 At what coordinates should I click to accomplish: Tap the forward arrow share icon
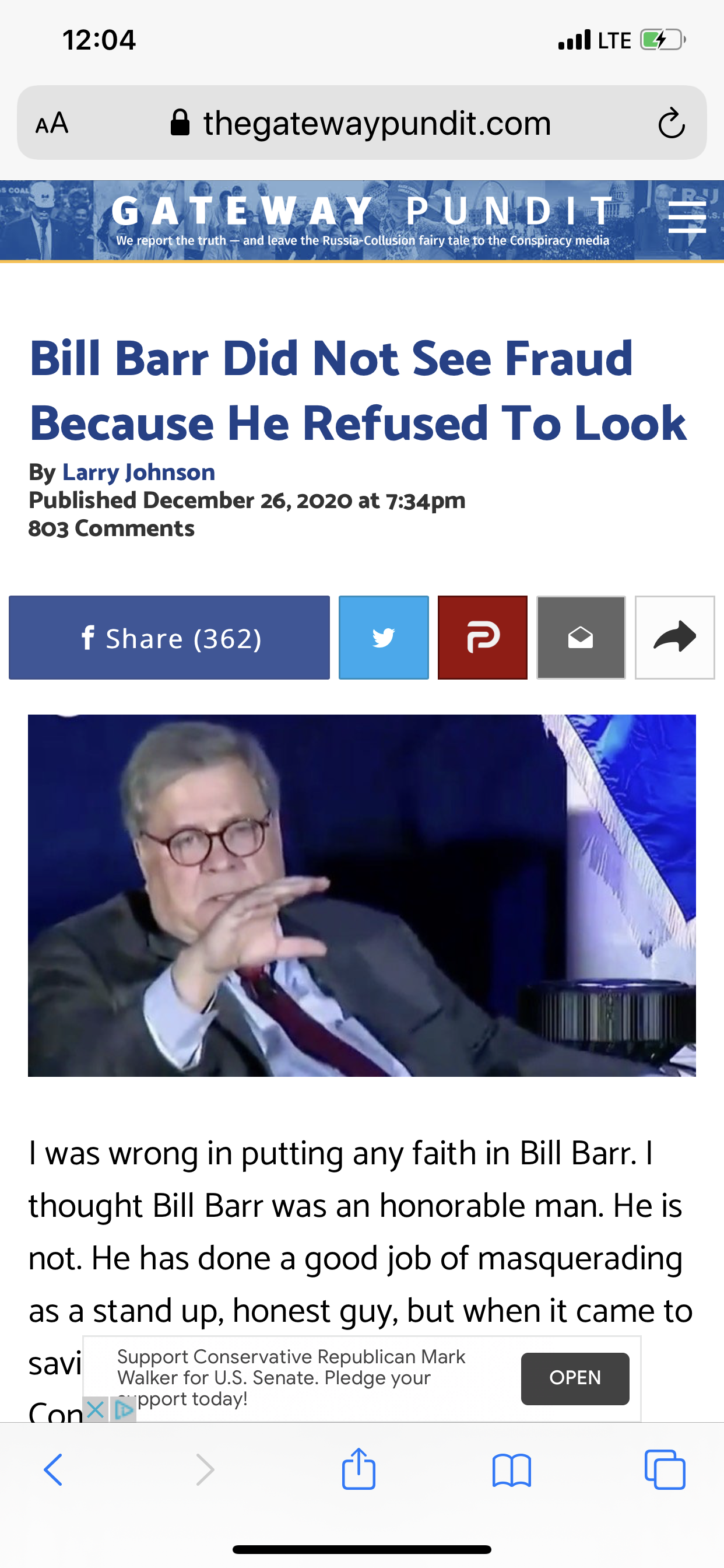[x=674, y=638]
